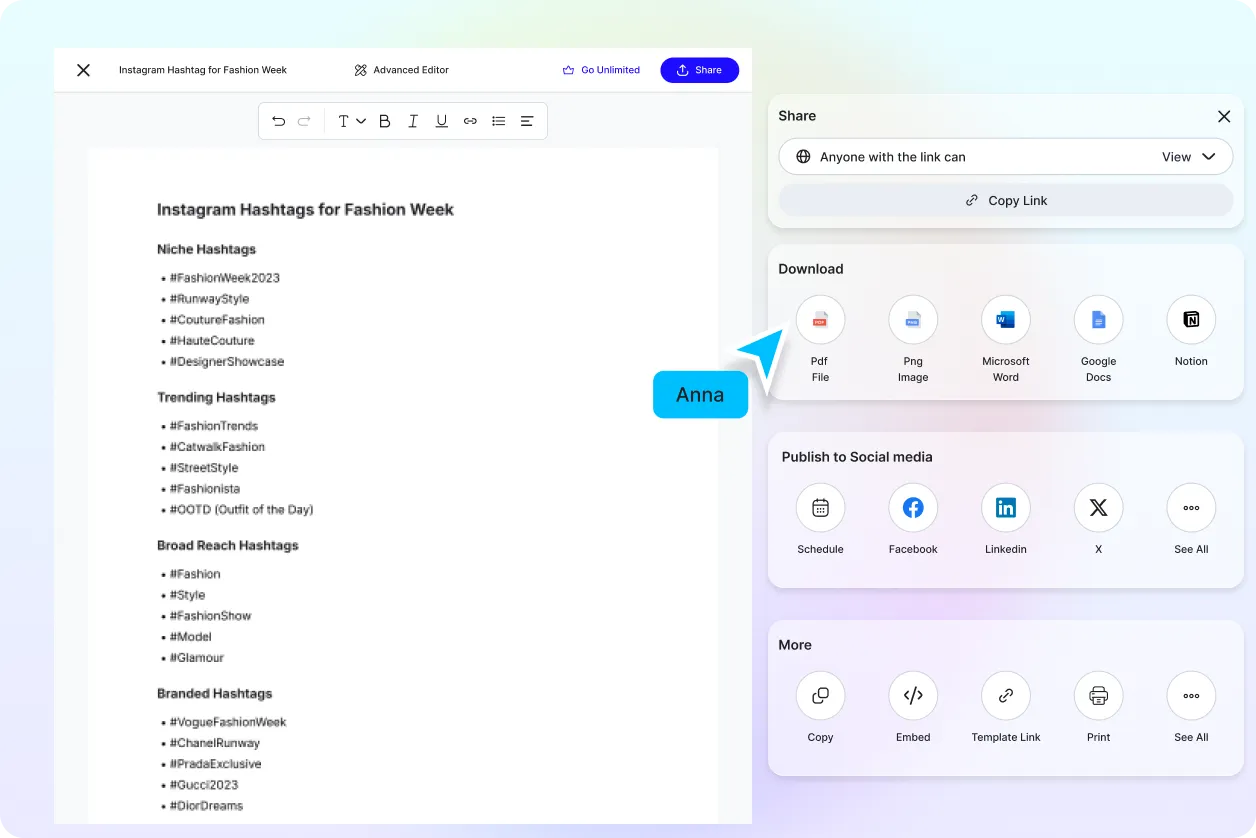Publish the document to Facebook
The image size is (1256, 838).
click(x=913, y=507)
